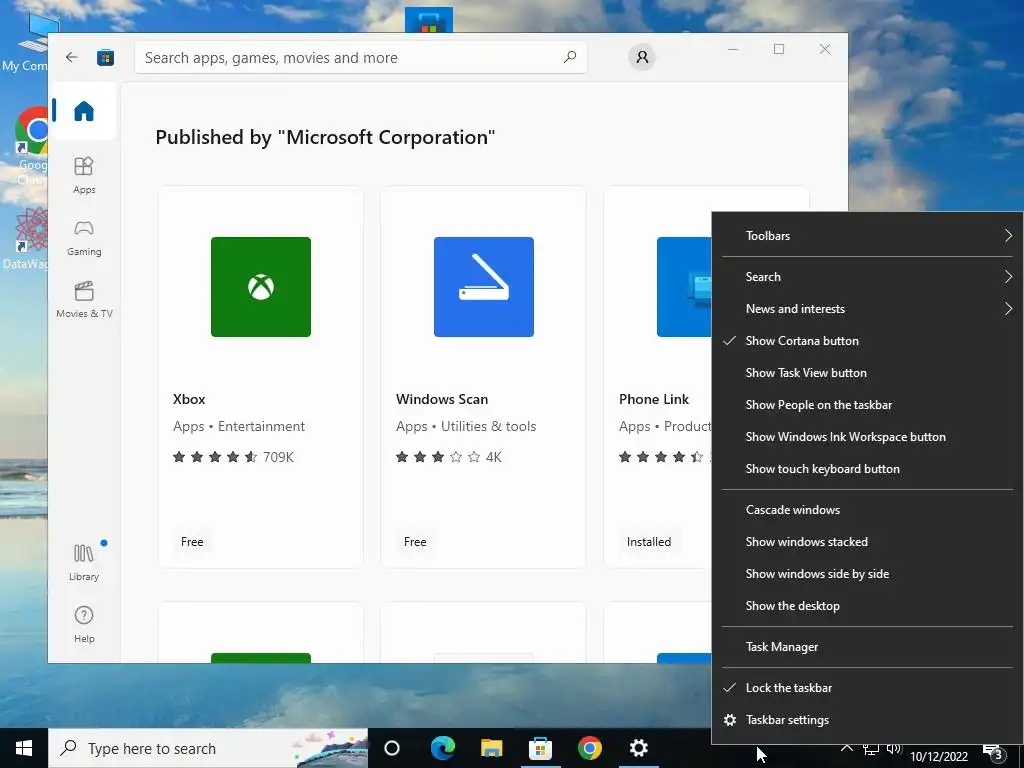The image size is (1024, 768).
Task: Expand the Toolbars submenu
Action: point(867,236)
